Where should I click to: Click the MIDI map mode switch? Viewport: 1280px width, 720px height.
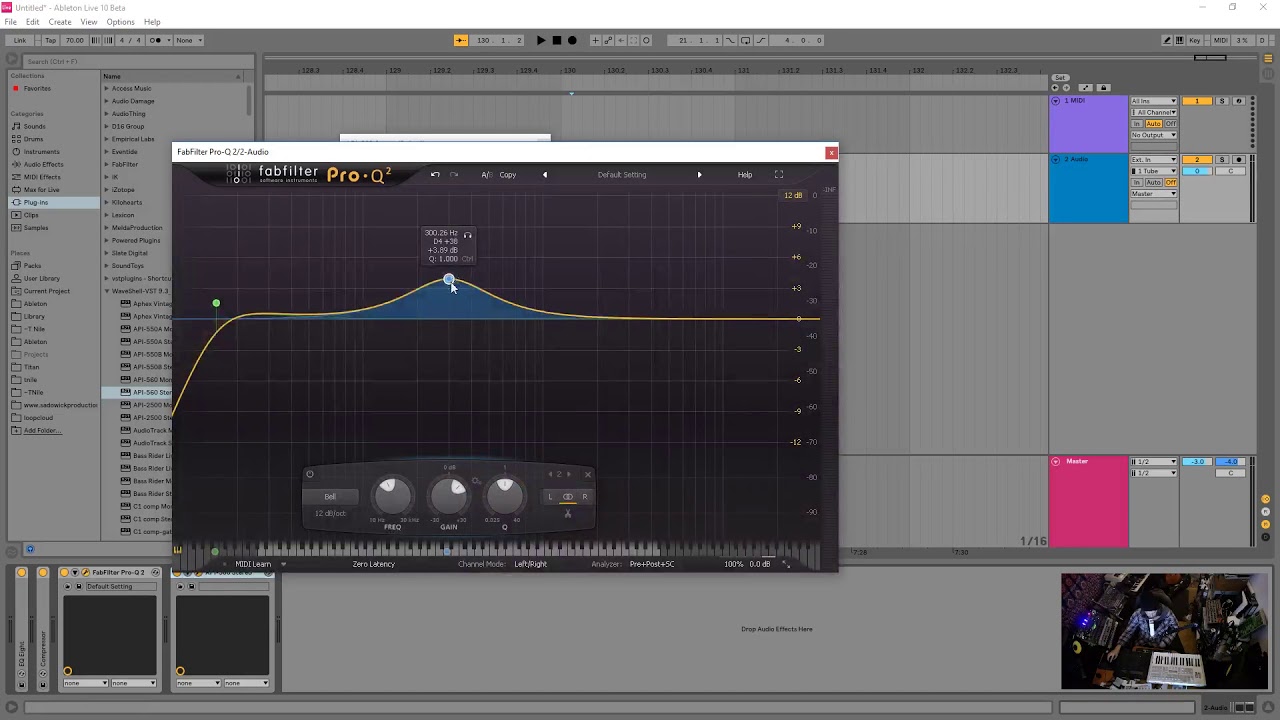[1220, 40]
